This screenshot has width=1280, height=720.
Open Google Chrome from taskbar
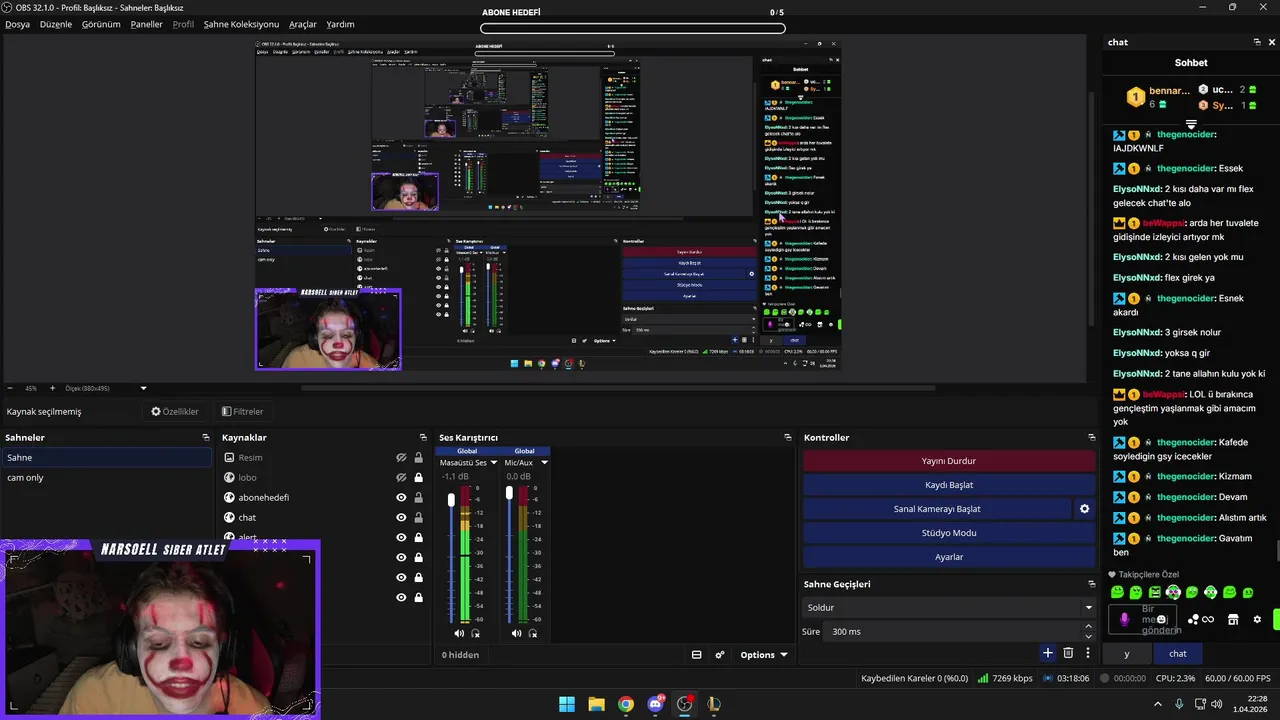626,704
